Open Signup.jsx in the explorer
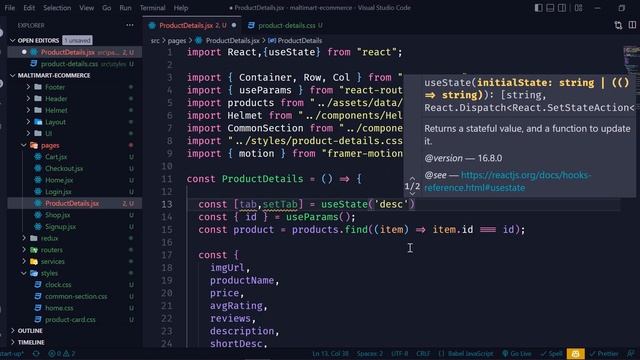Viewport: 640px width, 360px height. (x=60, y=227)
